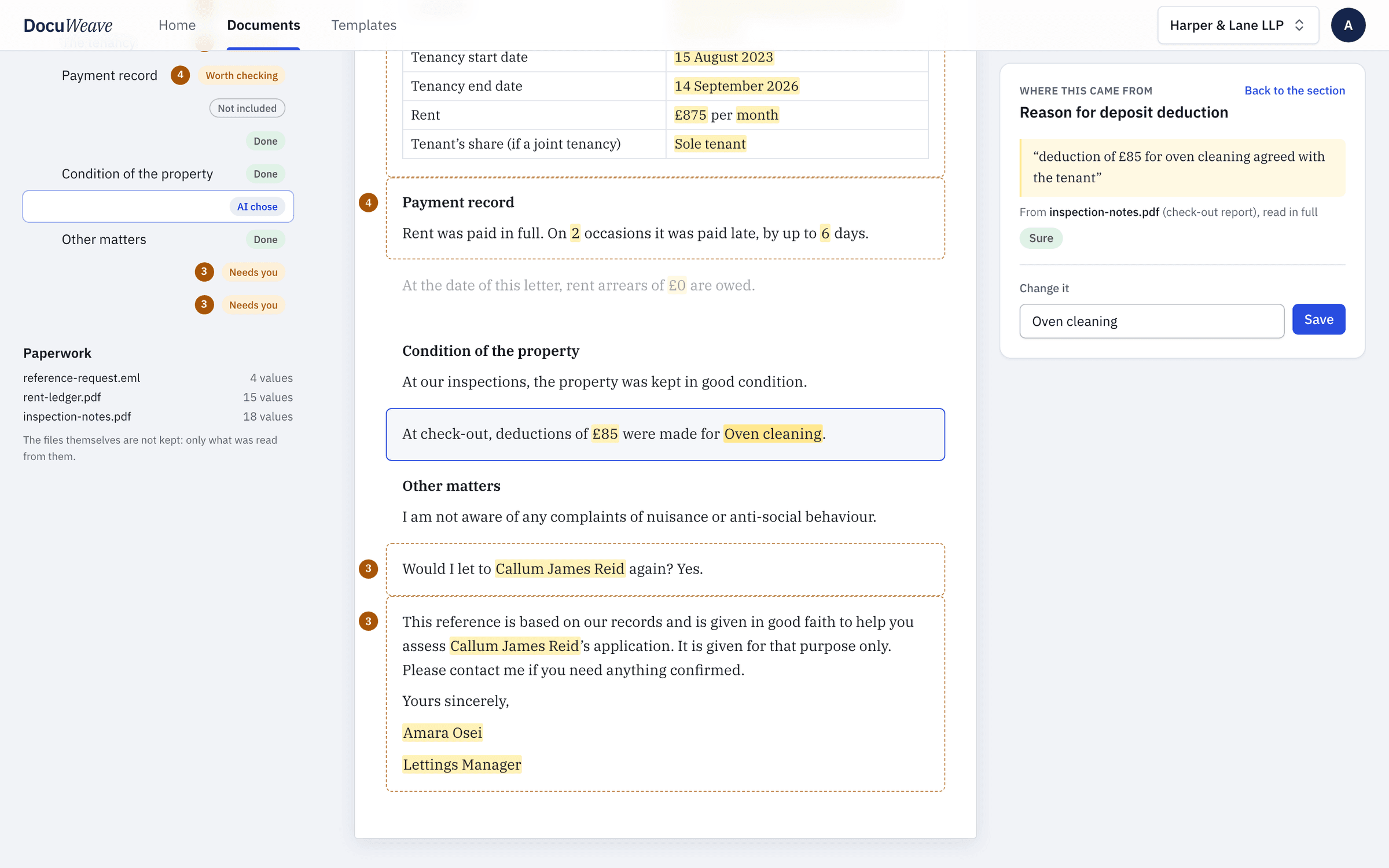1389x868 pixels.
Task: Open the Home tab
Action: 177,25
